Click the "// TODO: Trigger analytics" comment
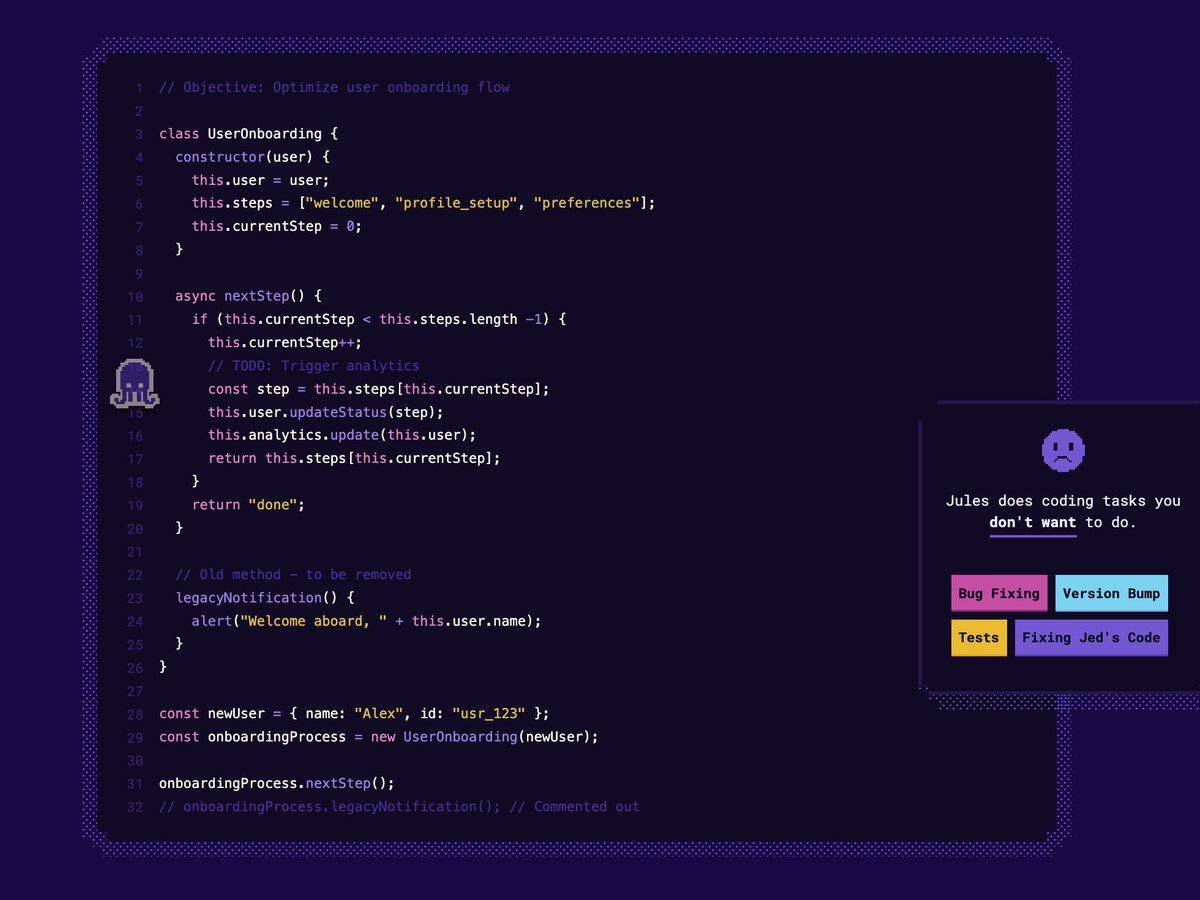This screenshot has width=1200, height=900. (x=314, y=366)
